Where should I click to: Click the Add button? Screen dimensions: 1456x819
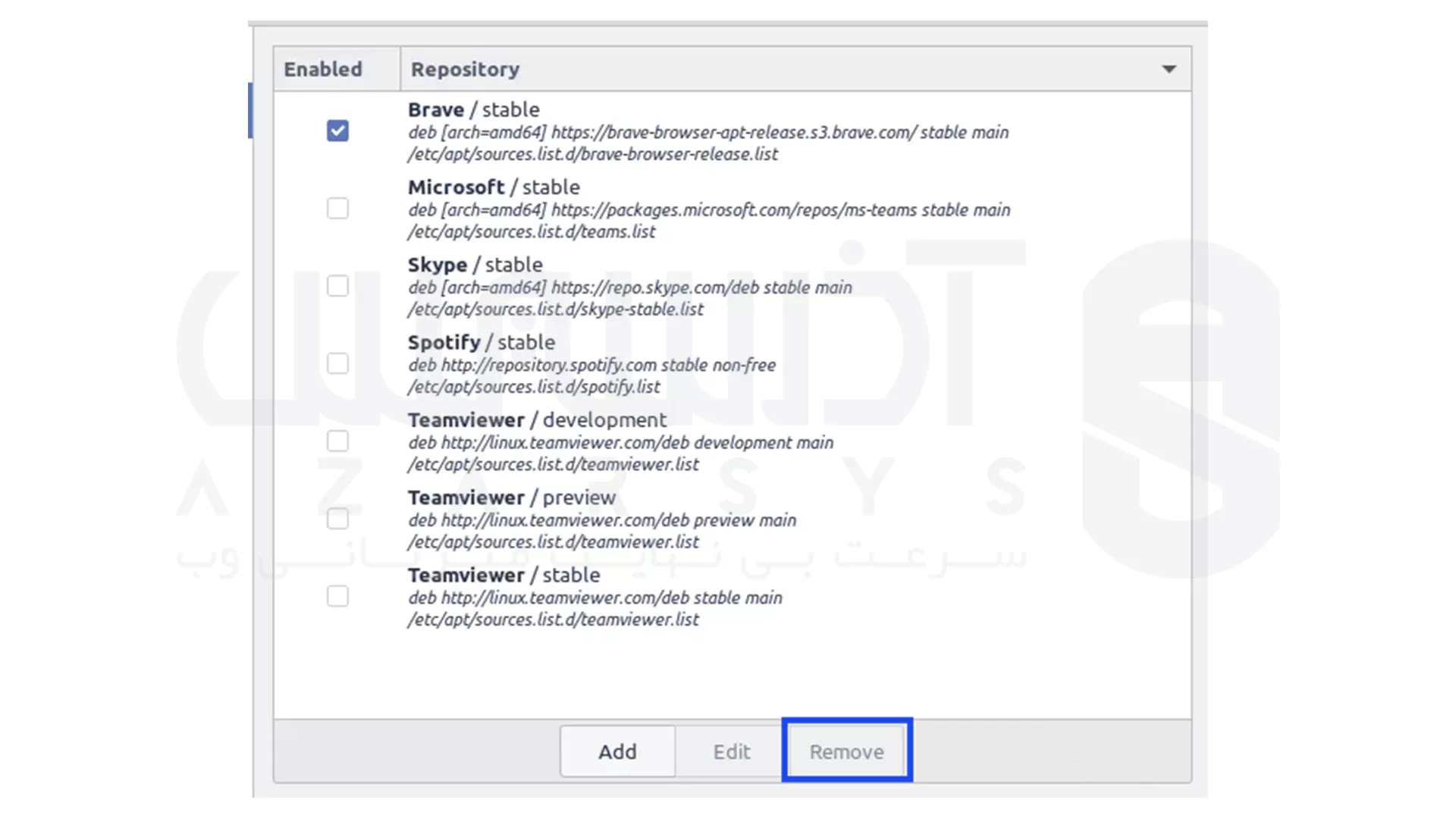click(617, 752)
